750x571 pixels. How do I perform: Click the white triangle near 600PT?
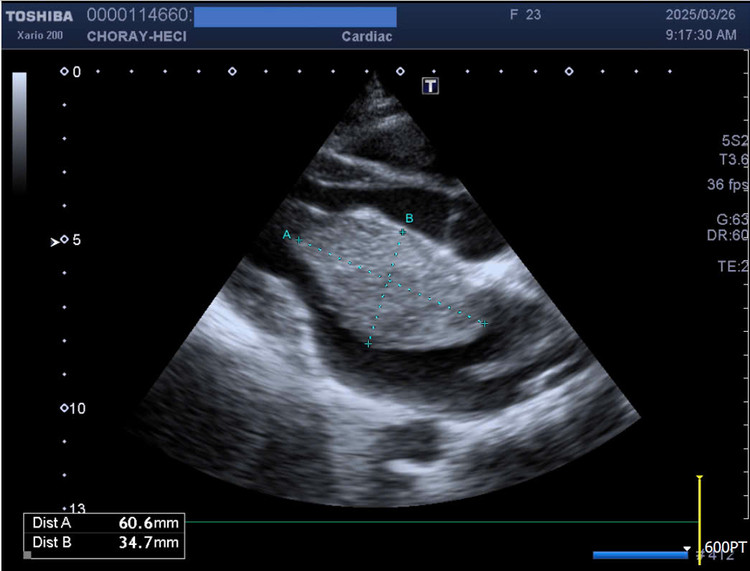[x=685, y=549]
